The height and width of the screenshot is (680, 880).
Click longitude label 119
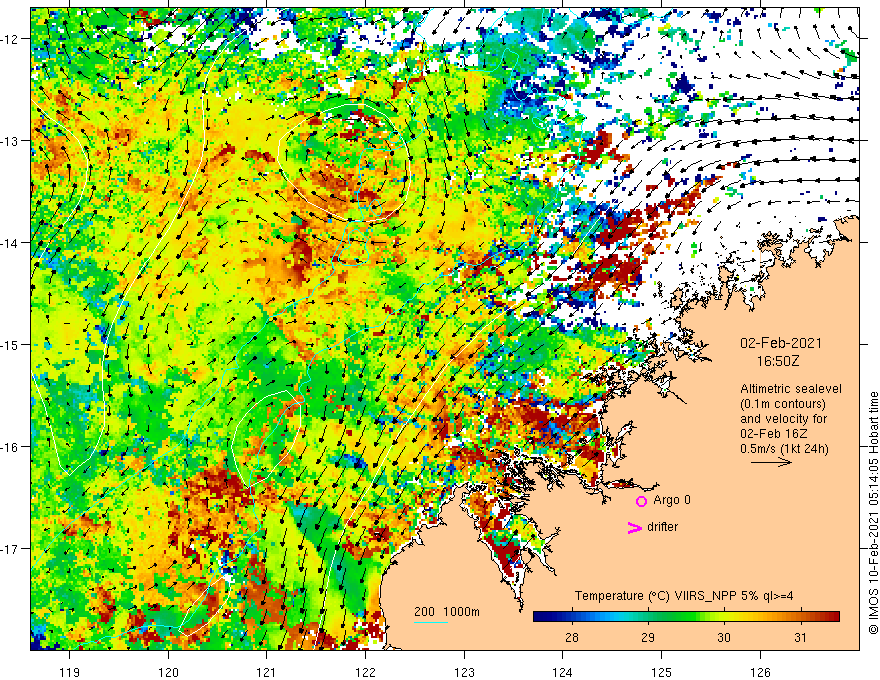coord(70,672)
